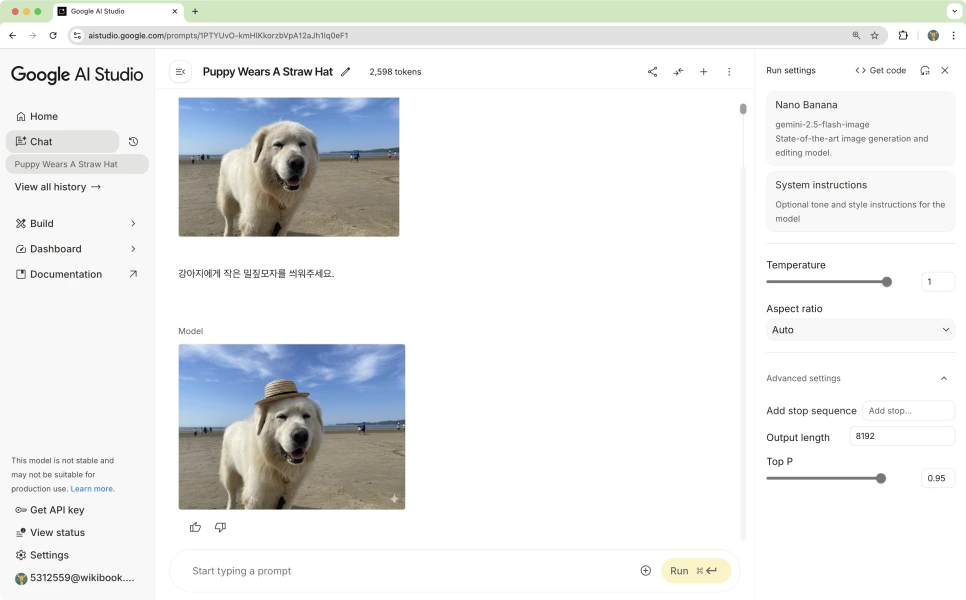Bookmark this page with the star icon
This screenshot has width=966, height=600.
(x=874, y=36)
